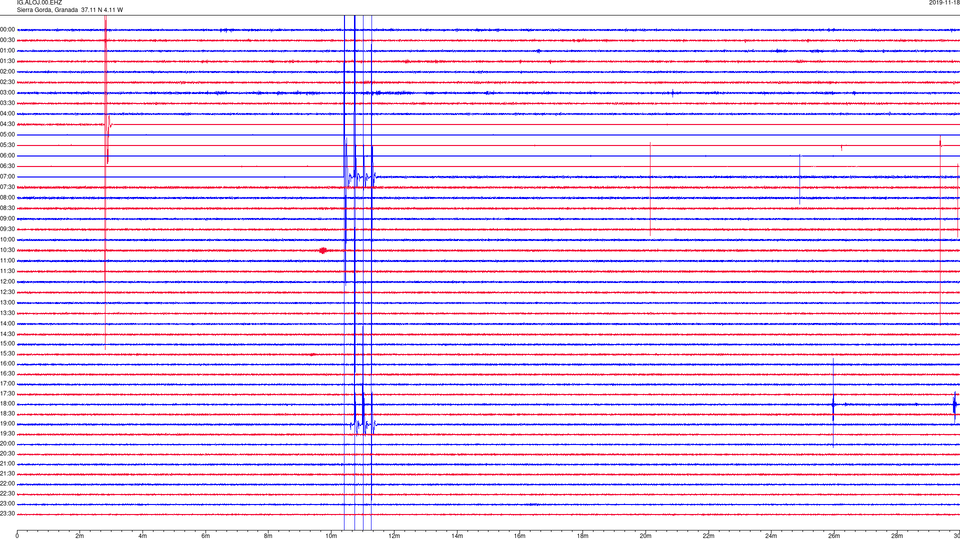Click the 22m tick label on time axis
The width and height of the screenshot is (960, 540).
click(x=708, y=536)
